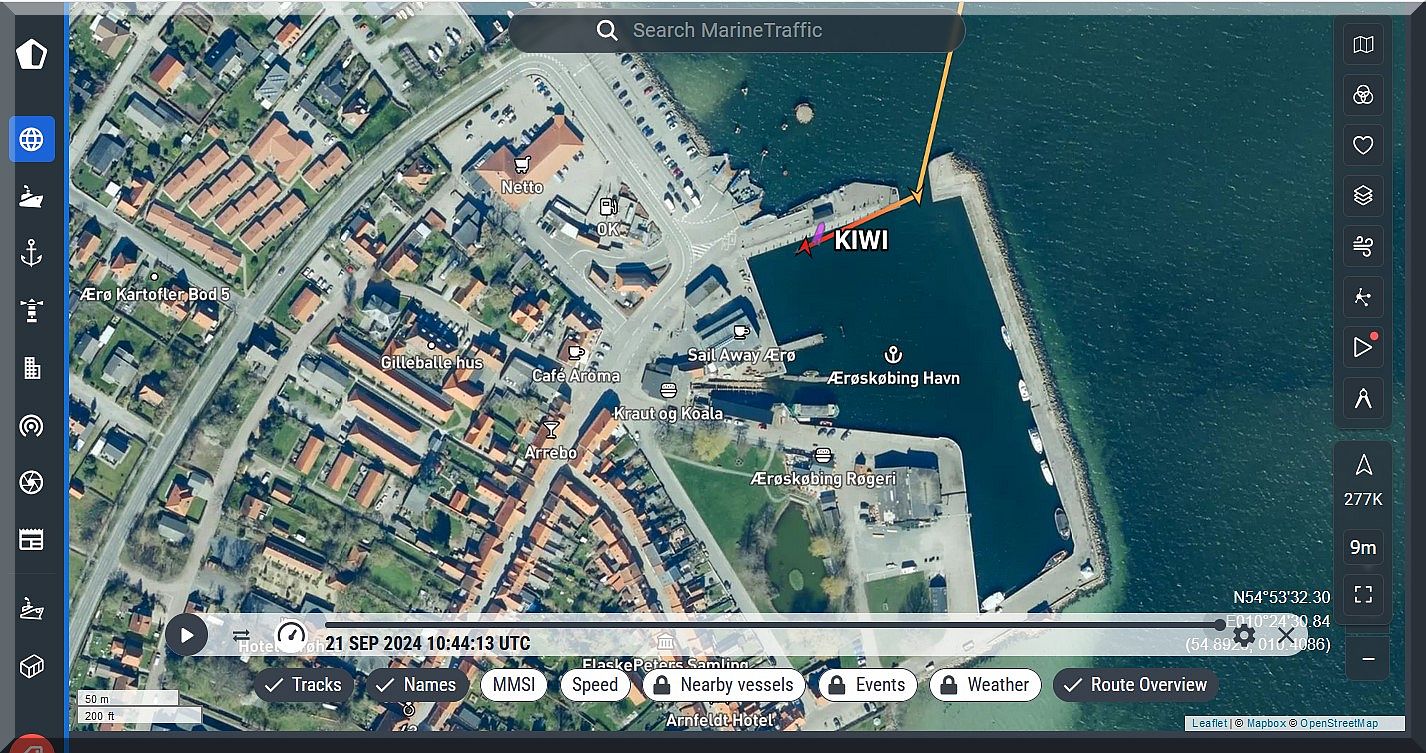This screenshot has height=753, width=1426.
Task: Open the base map type selector
Action: (x=1363, y=45)
